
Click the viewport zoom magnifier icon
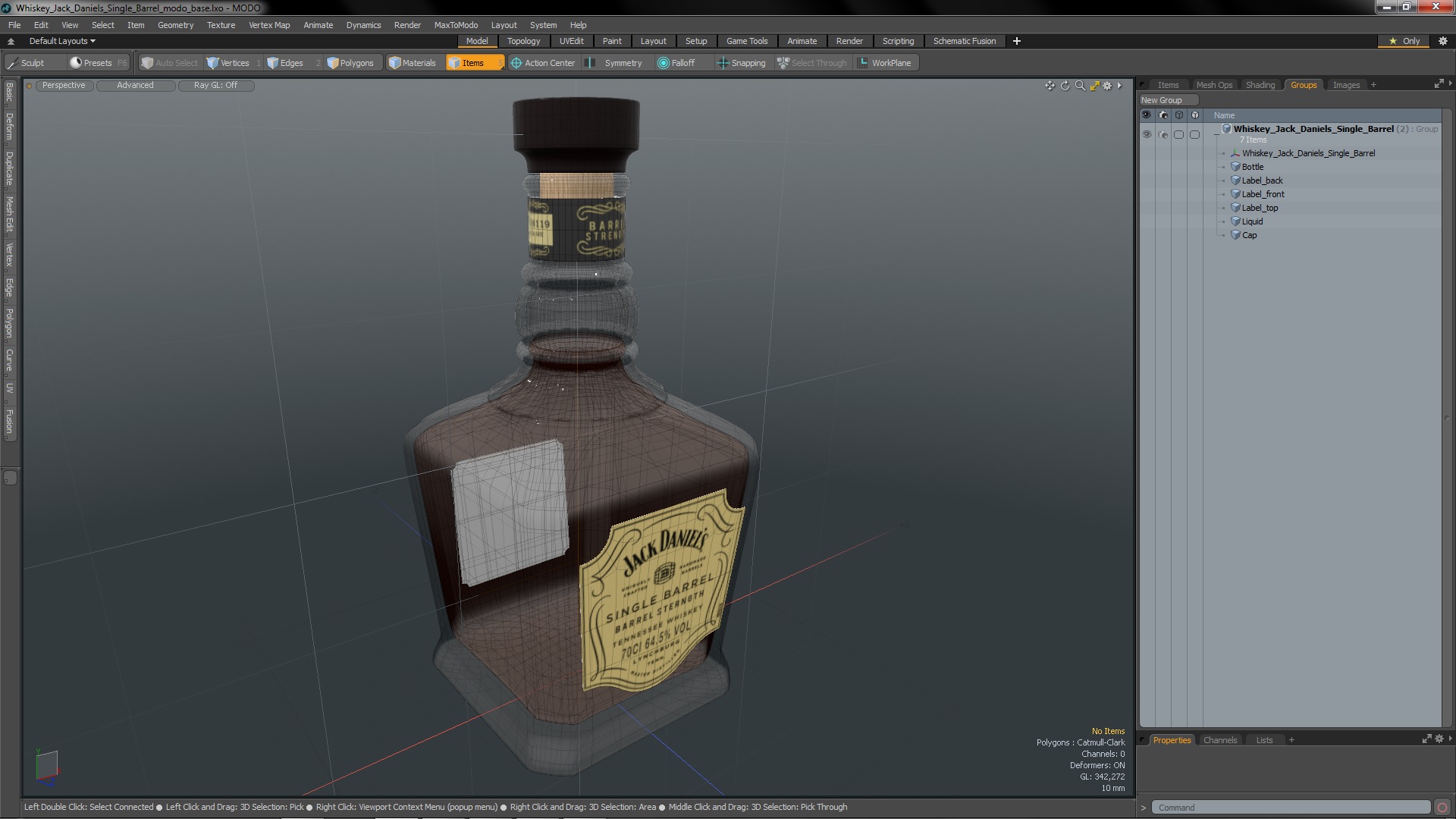(1080, 86)
